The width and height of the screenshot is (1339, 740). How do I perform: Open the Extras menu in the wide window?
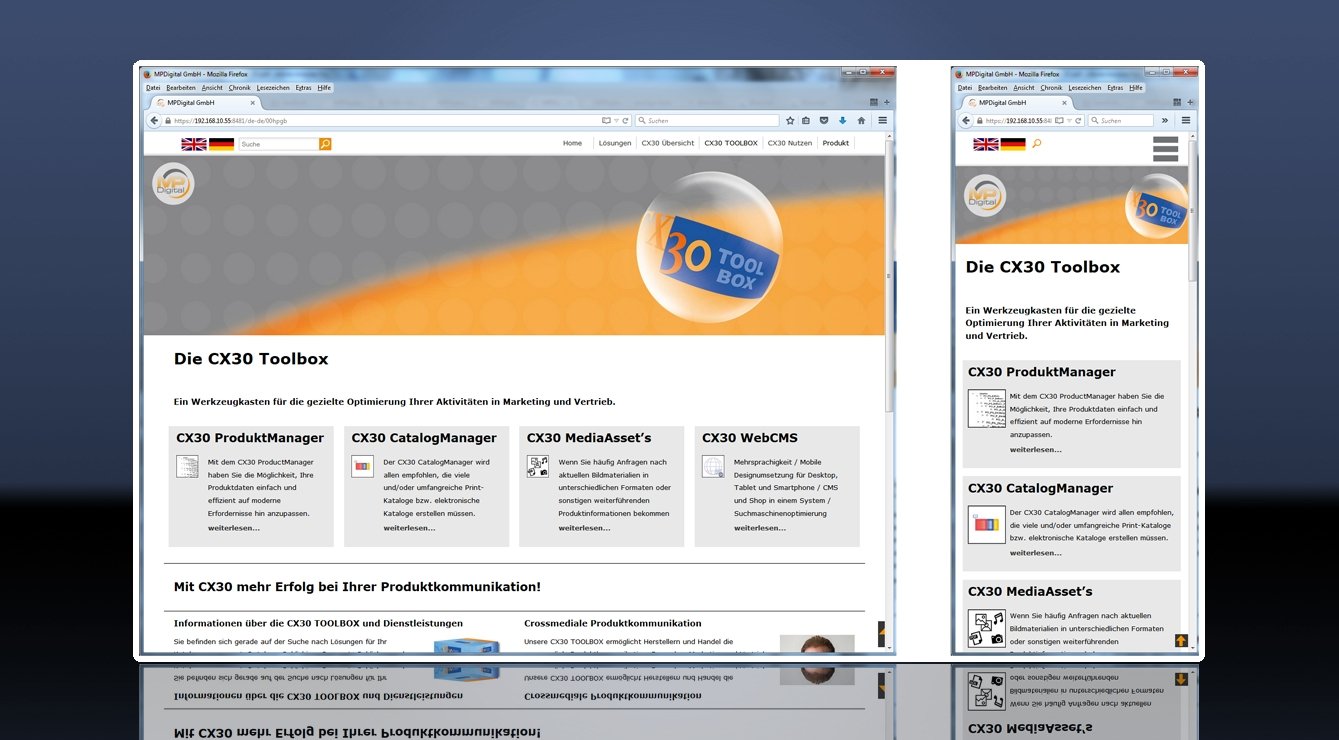pyautogui.click(x=303, y=88)
